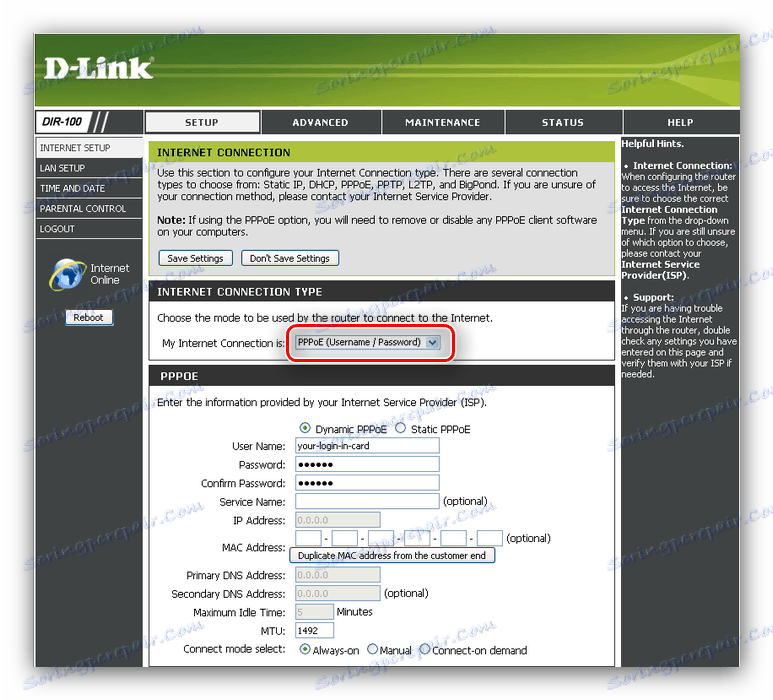Click the User Name field
This screenshot has width=773, height=700.
[367, 446]
